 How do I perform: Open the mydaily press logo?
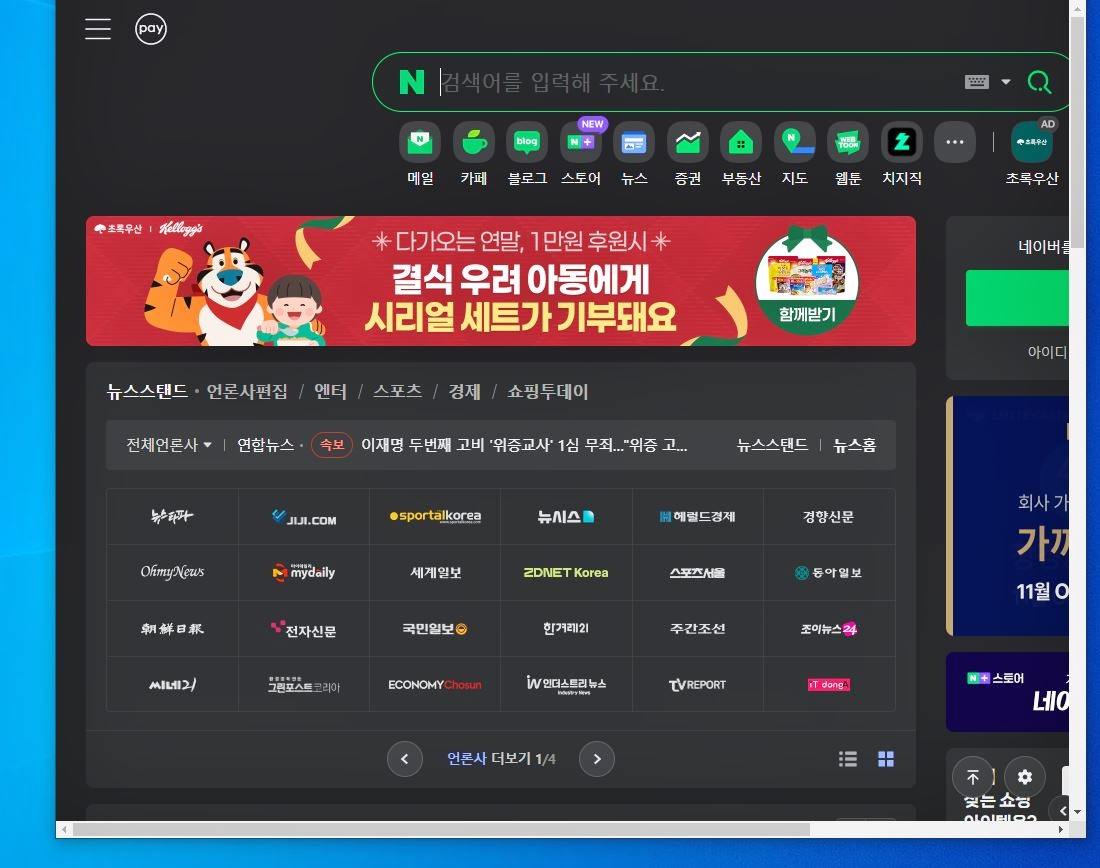pyautogui.click(x=304, y=573)
